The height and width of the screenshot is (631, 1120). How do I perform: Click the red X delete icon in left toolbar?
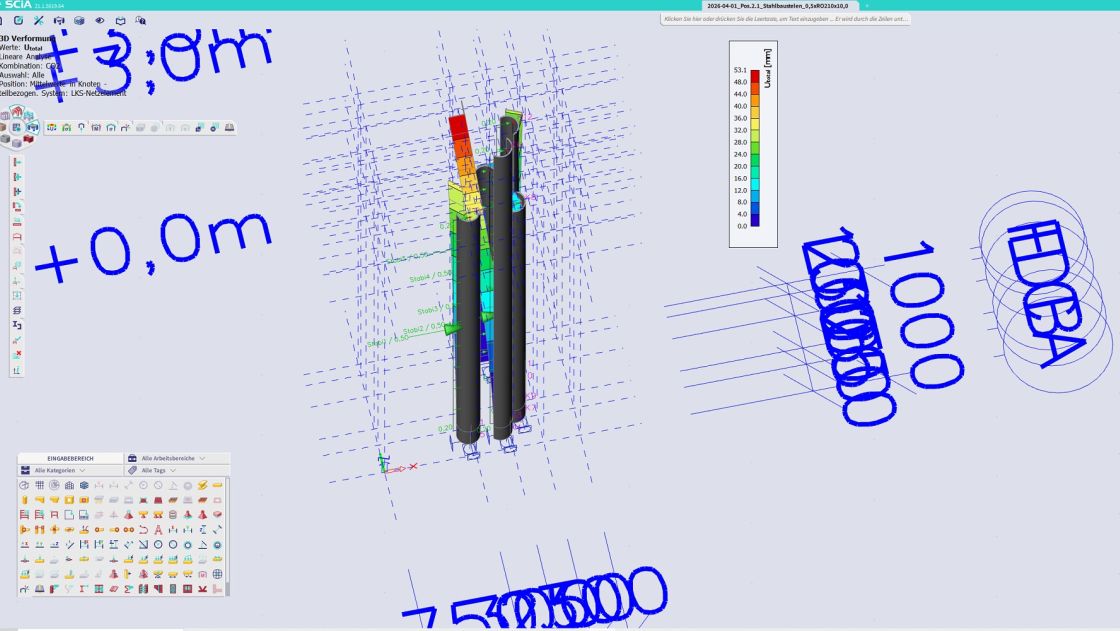pos(17,354)
